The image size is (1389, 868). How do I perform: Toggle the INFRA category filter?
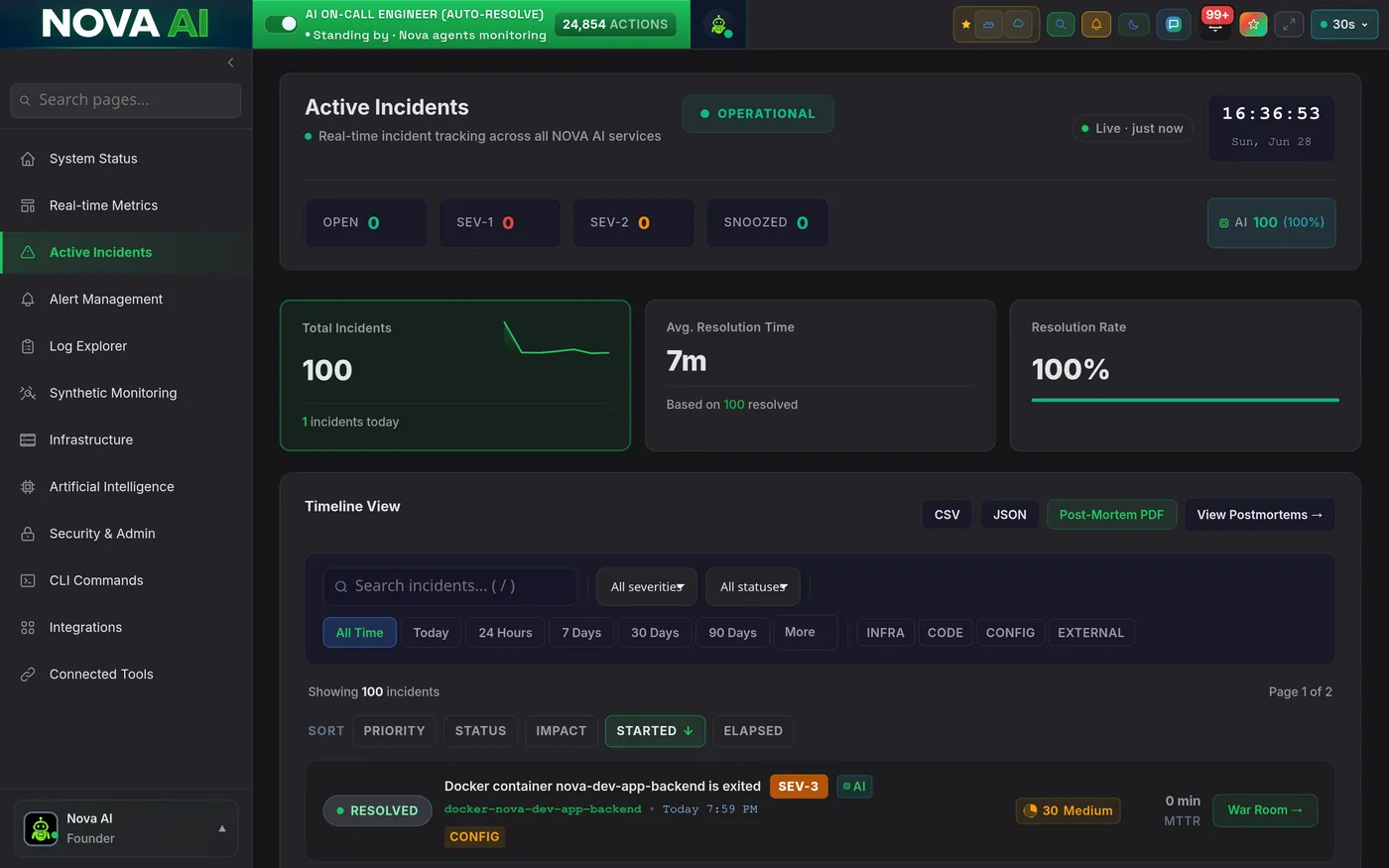885,633
